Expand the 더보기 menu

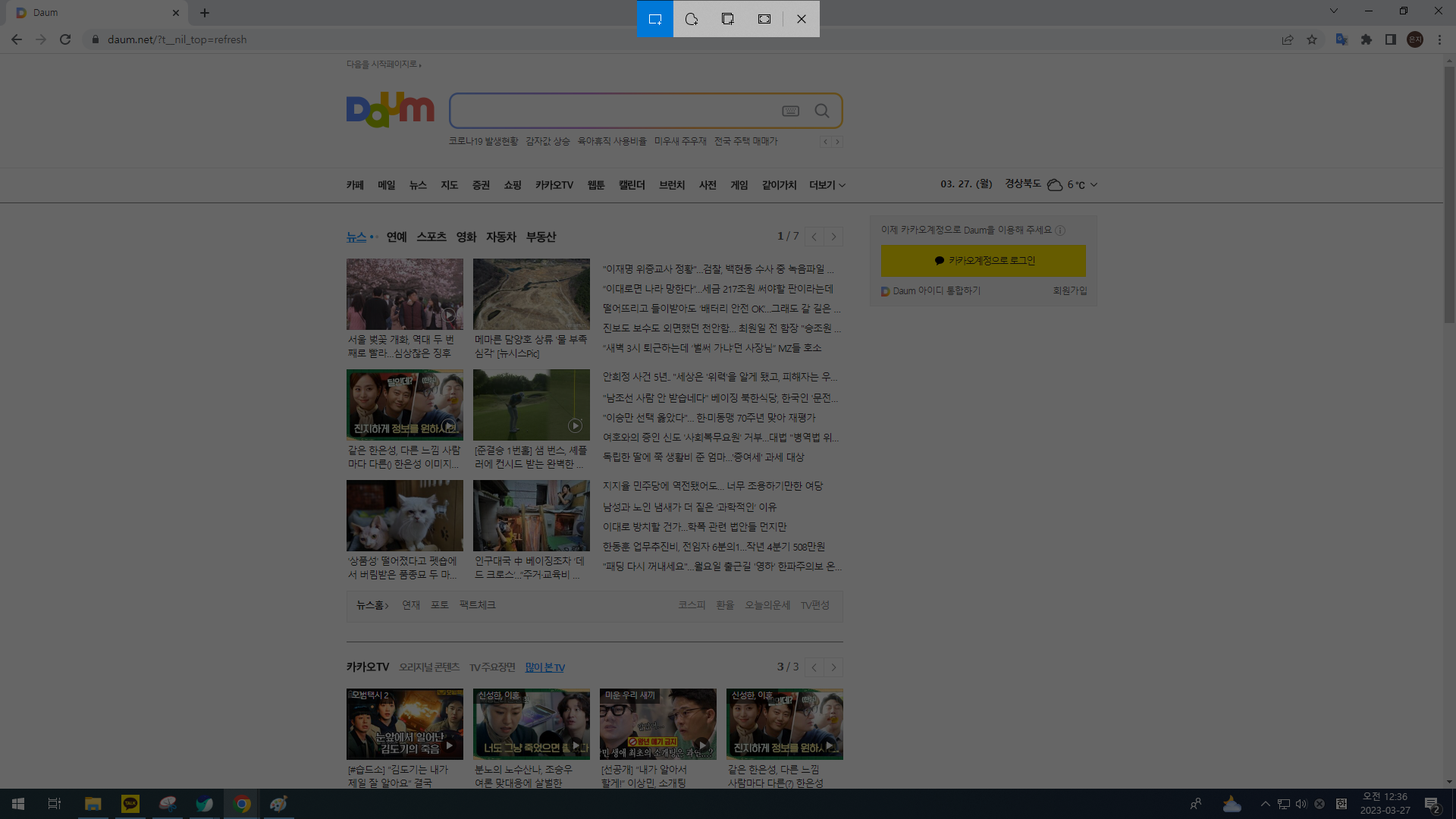(x=827, y=185)
